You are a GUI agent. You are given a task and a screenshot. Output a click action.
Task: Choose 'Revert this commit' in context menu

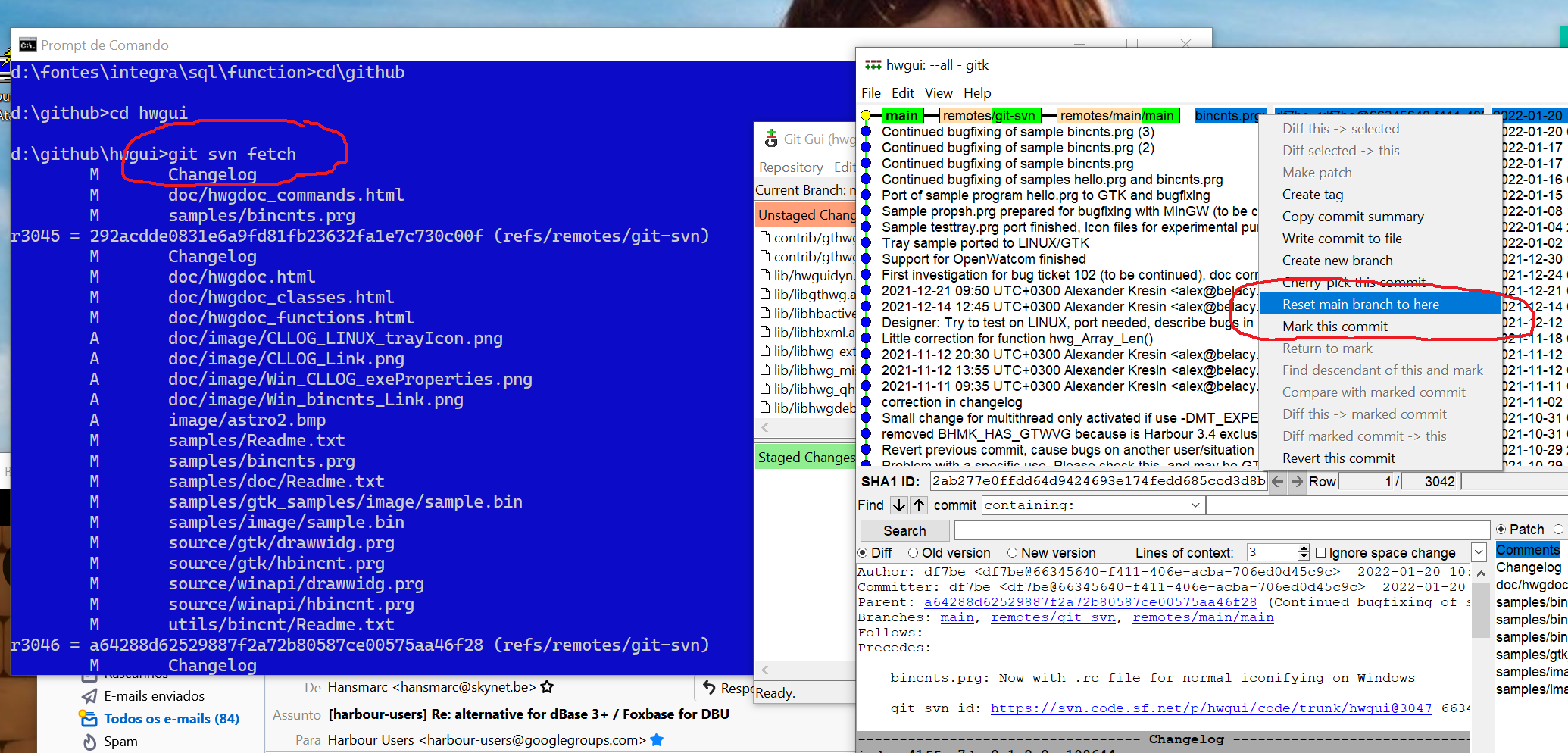pos(1379,458)
